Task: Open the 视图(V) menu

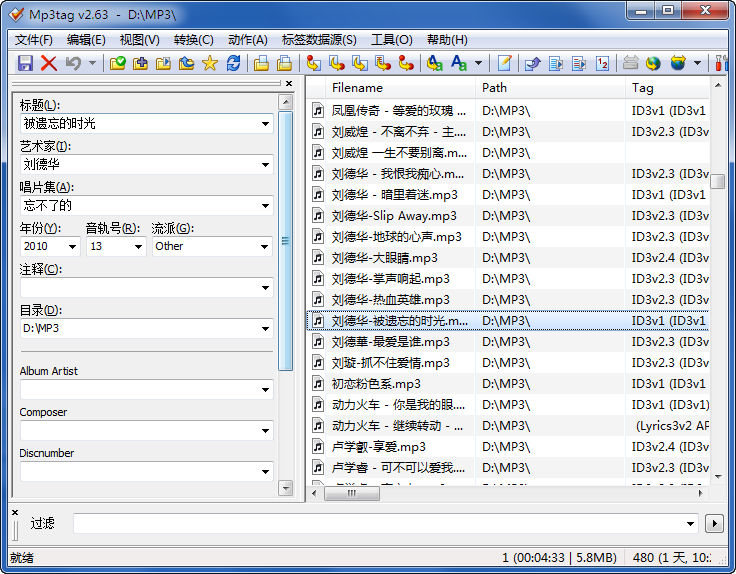Action: click(x=139, y=40)
